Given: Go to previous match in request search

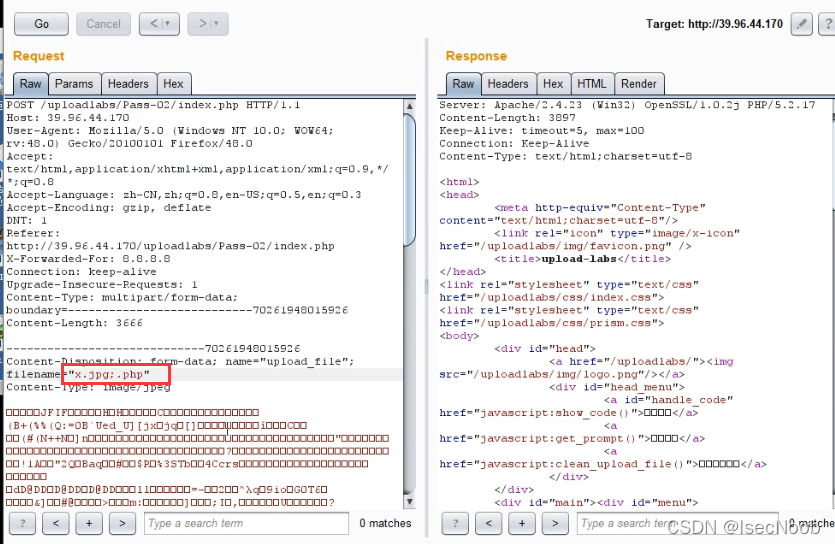Looking at the screenshot, I should click(x=56, y=523).
